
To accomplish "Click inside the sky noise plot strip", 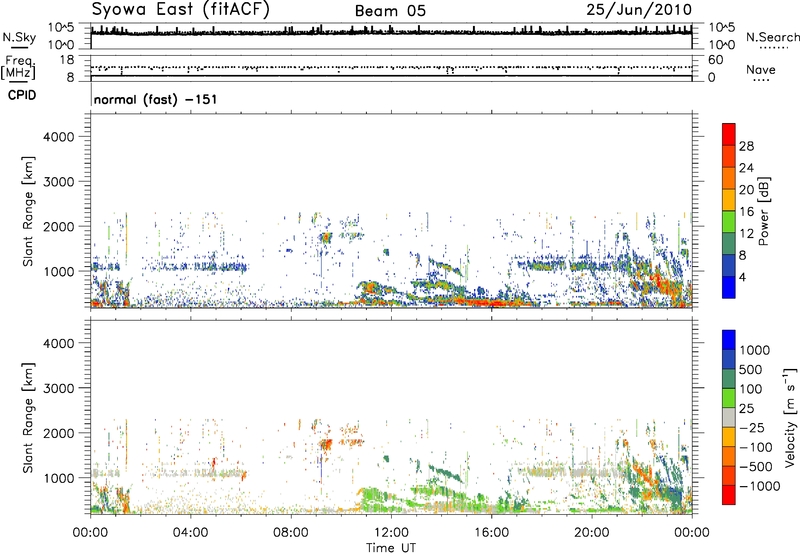I will (x=391, y=36).
